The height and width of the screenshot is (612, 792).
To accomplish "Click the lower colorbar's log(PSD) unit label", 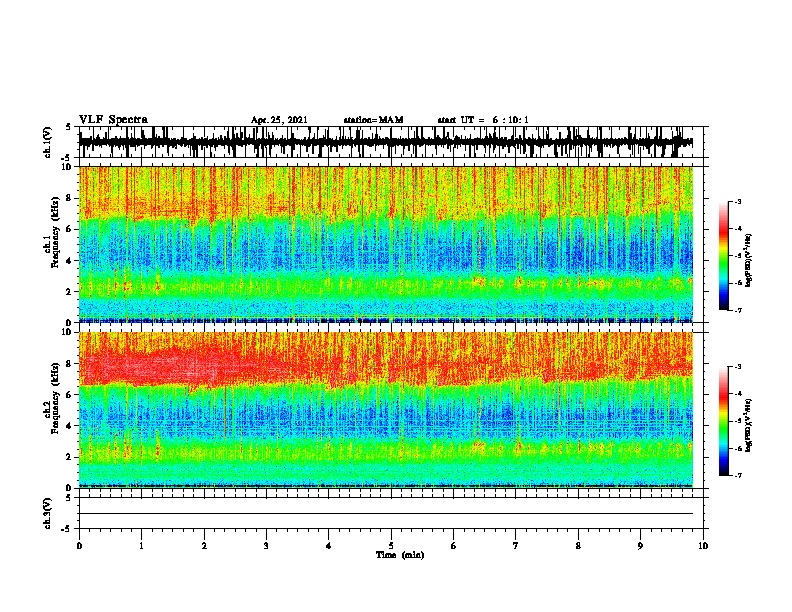I will click(749, 425).
